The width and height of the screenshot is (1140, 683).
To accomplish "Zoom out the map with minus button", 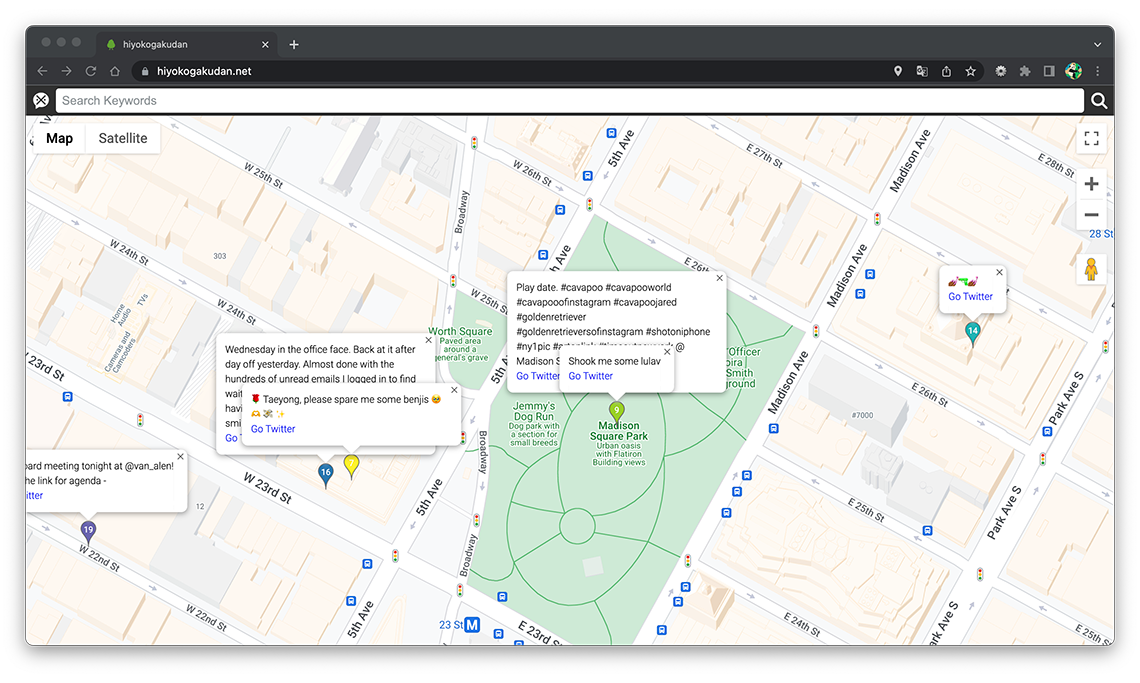I will (x=1091, y=215).
